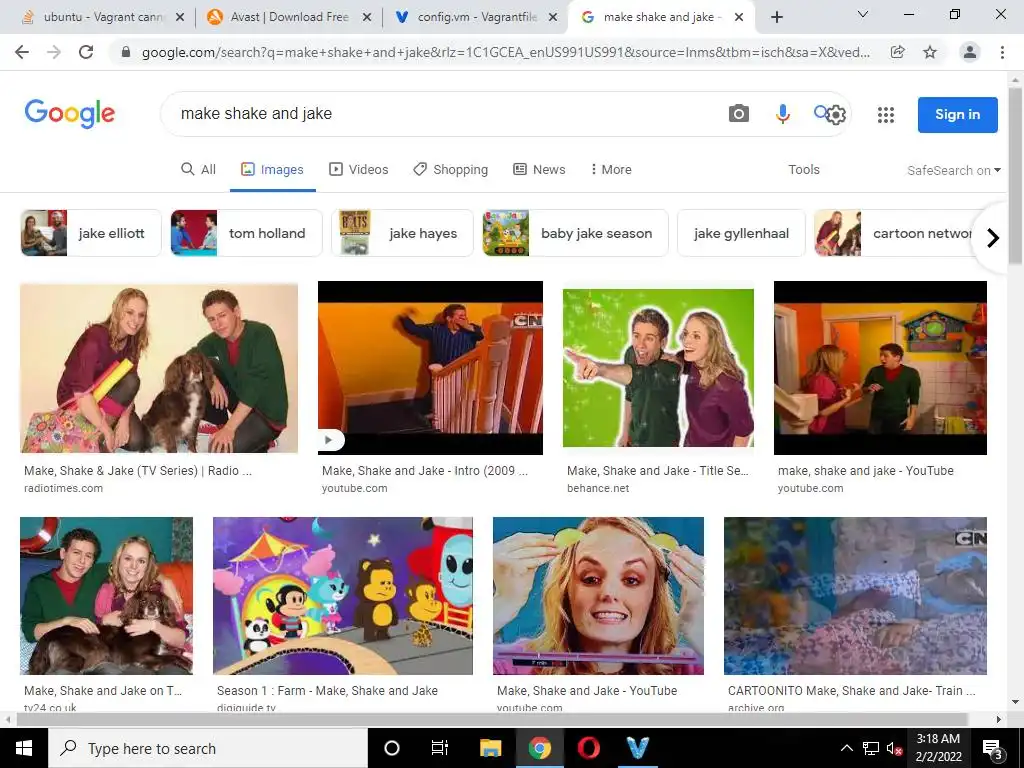
Task: Open the SafeSearch on dropdown
Action: point(953,170)
